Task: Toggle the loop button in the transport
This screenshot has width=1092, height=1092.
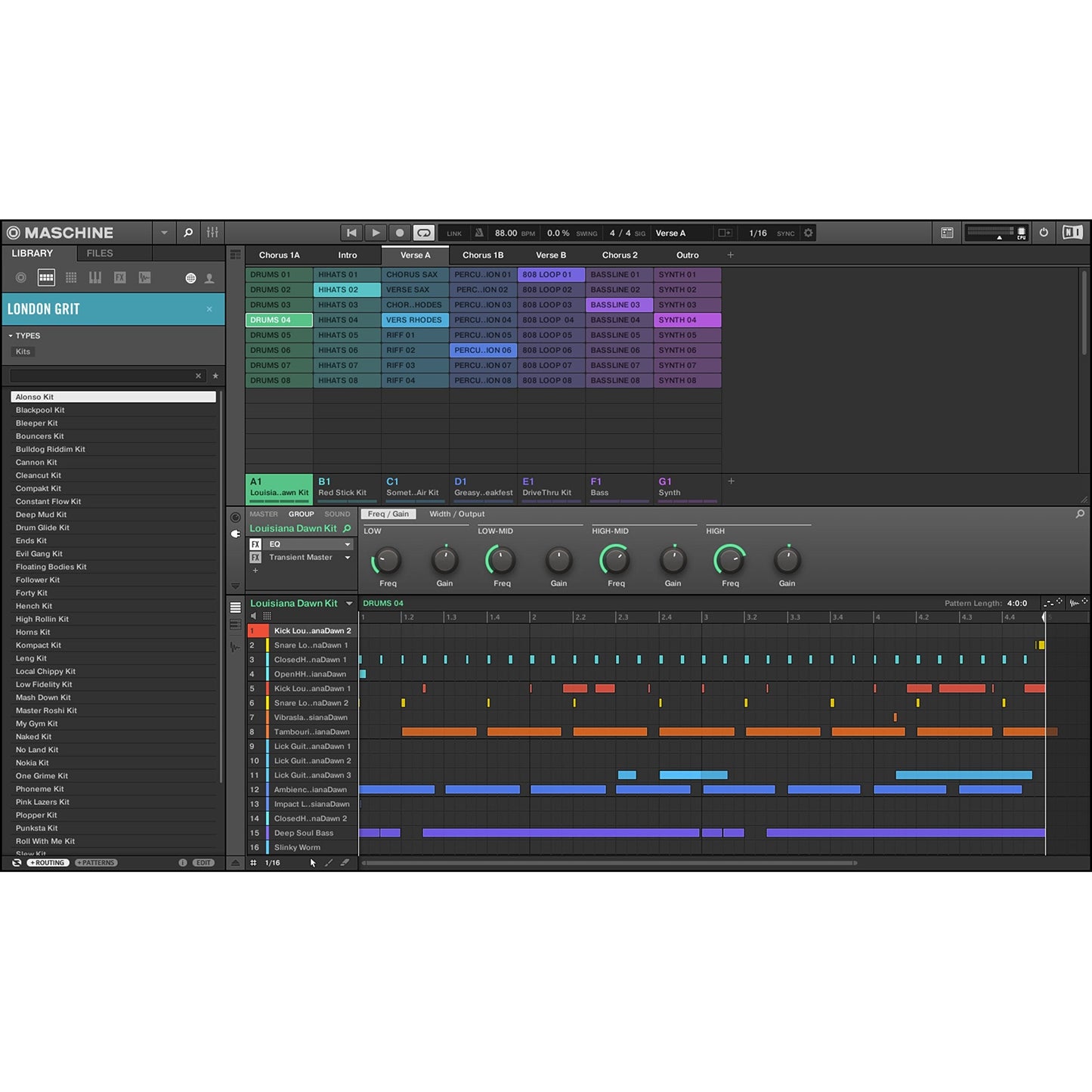Action: (x=424, y=233)
